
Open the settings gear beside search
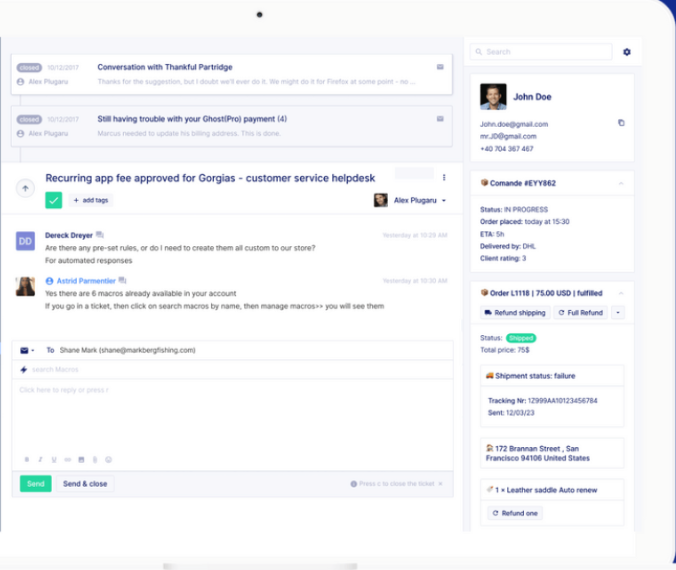coord(627,52)
